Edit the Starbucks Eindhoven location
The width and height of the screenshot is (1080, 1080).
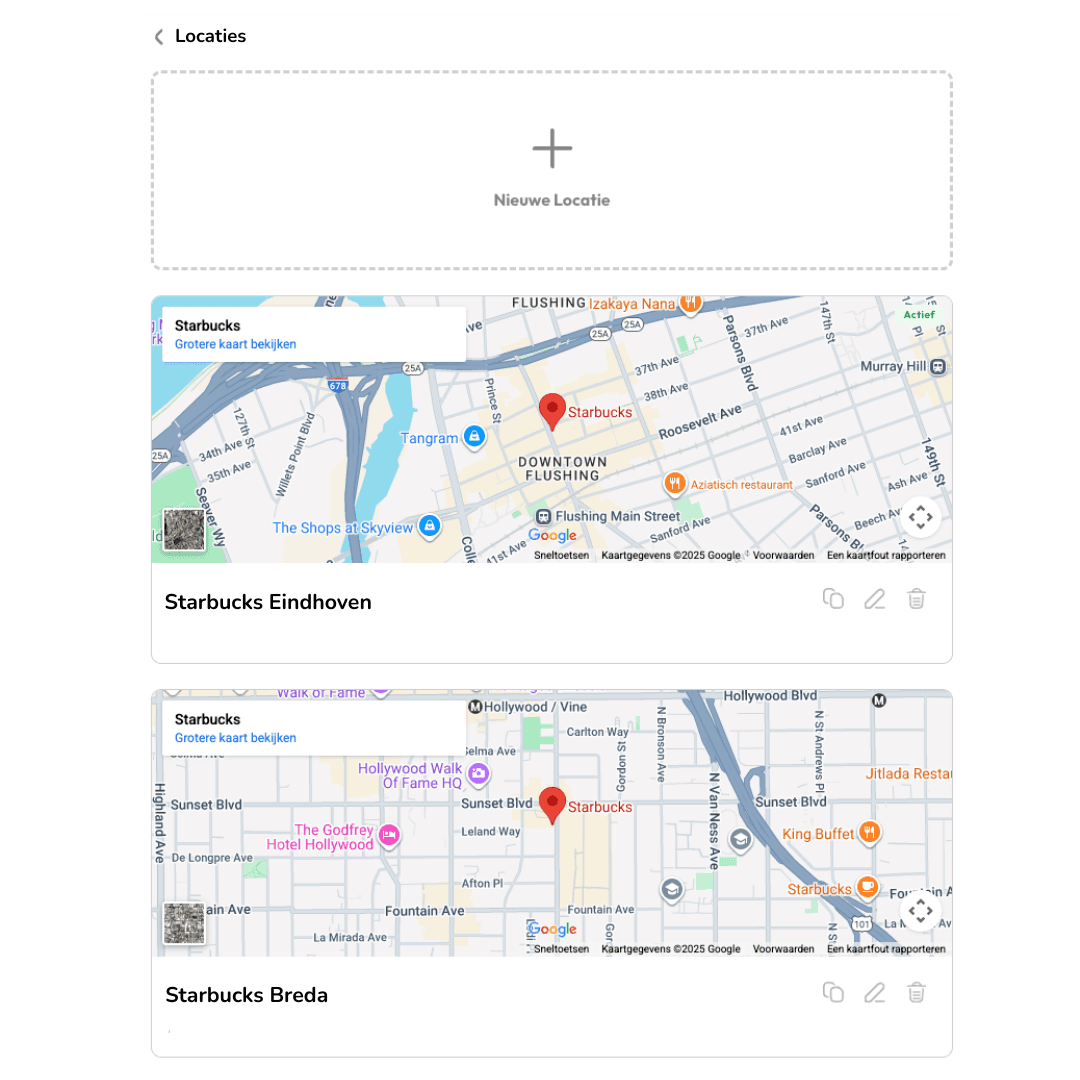point(875,599)
